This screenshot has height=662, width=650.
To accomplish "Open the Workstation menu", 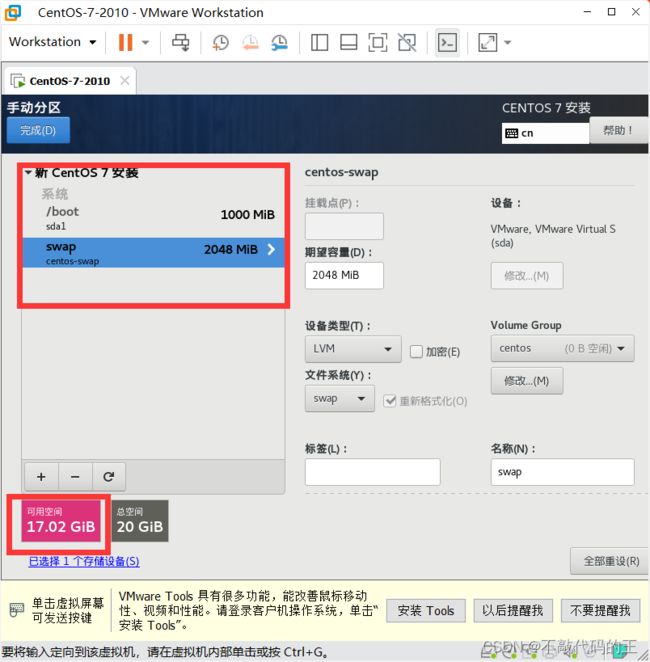I will click(52, 42).
